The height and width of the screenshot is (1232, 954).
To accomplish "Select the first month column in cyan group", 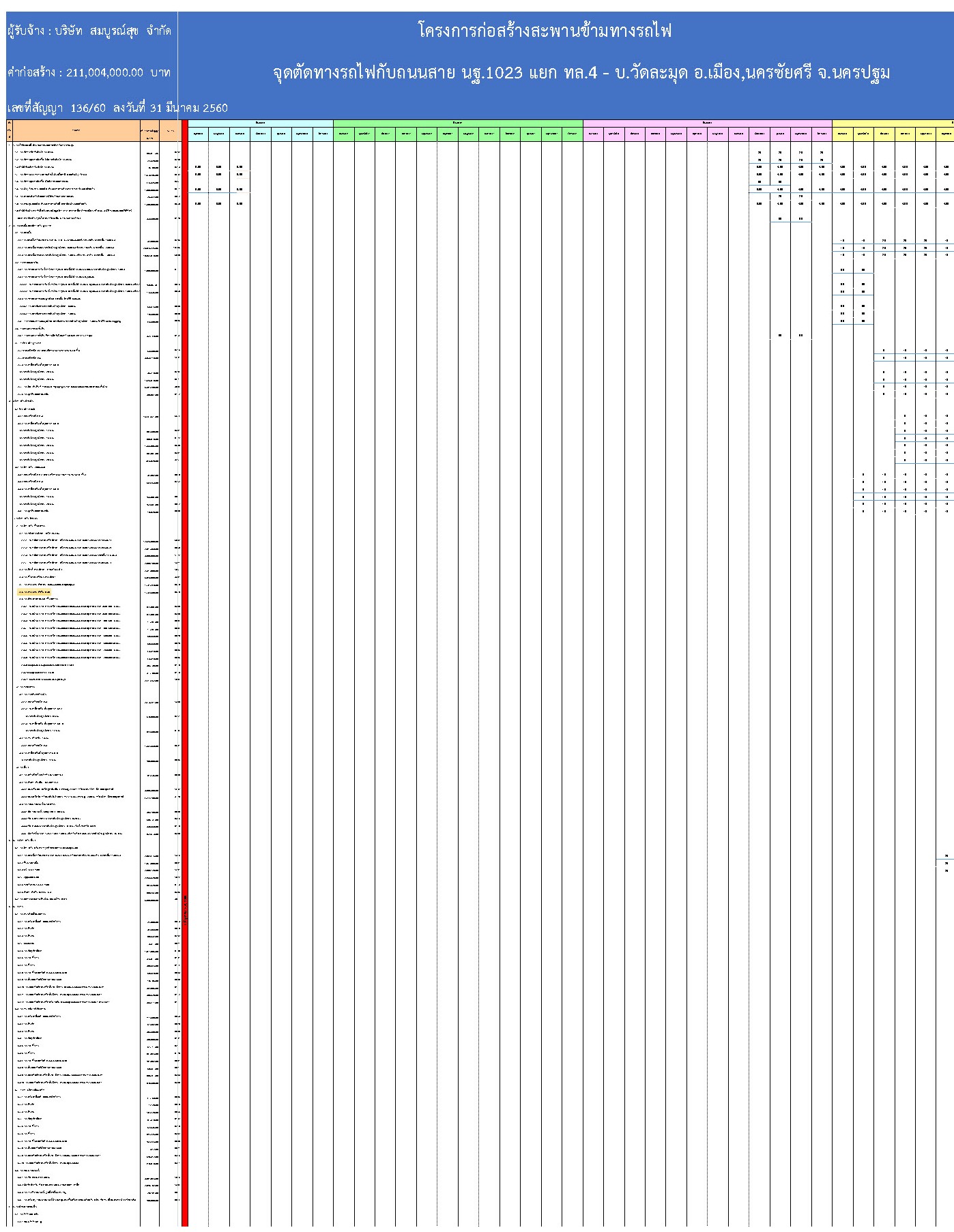I will point(198,134).
